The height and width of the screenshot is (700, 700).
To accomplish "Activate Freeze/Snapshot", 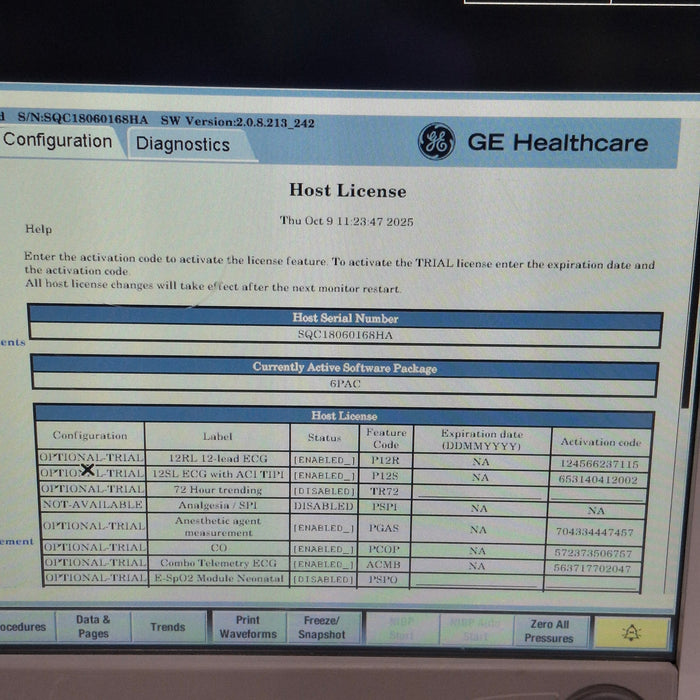I will [322, 627].
